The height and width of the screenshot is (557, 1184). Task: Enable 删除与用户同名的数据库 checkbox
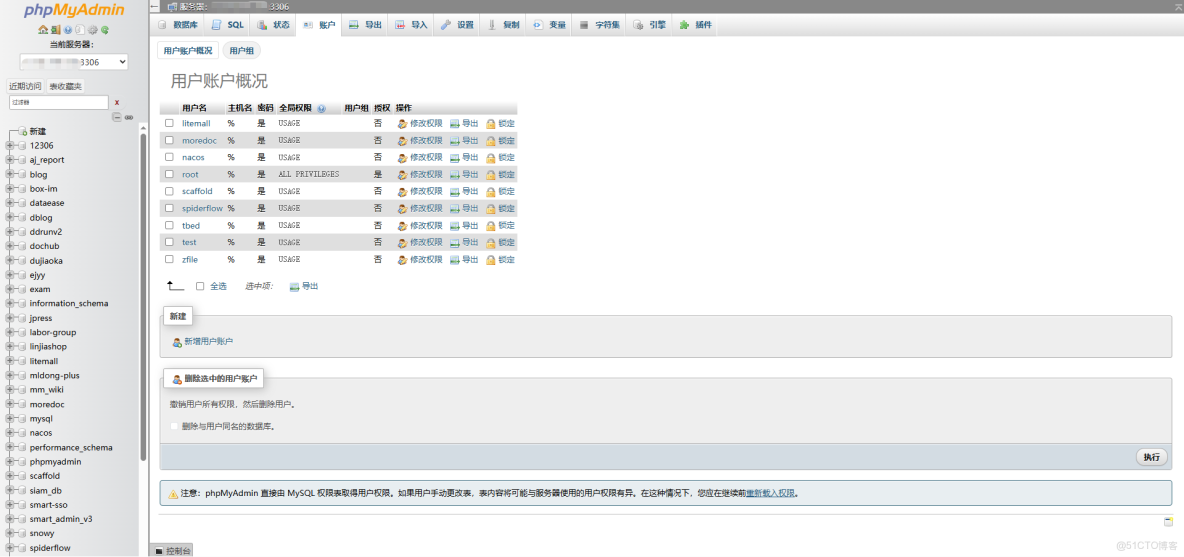point(175,426)
